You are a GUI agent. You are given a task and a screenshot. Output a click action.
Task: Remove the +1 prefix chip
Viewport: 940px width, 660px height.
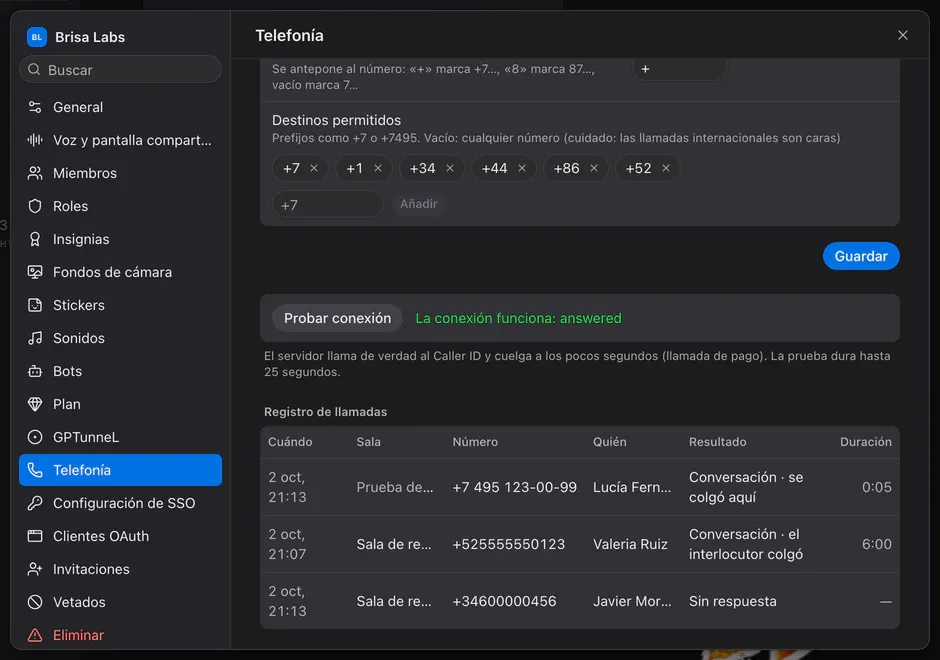(378, 168)
